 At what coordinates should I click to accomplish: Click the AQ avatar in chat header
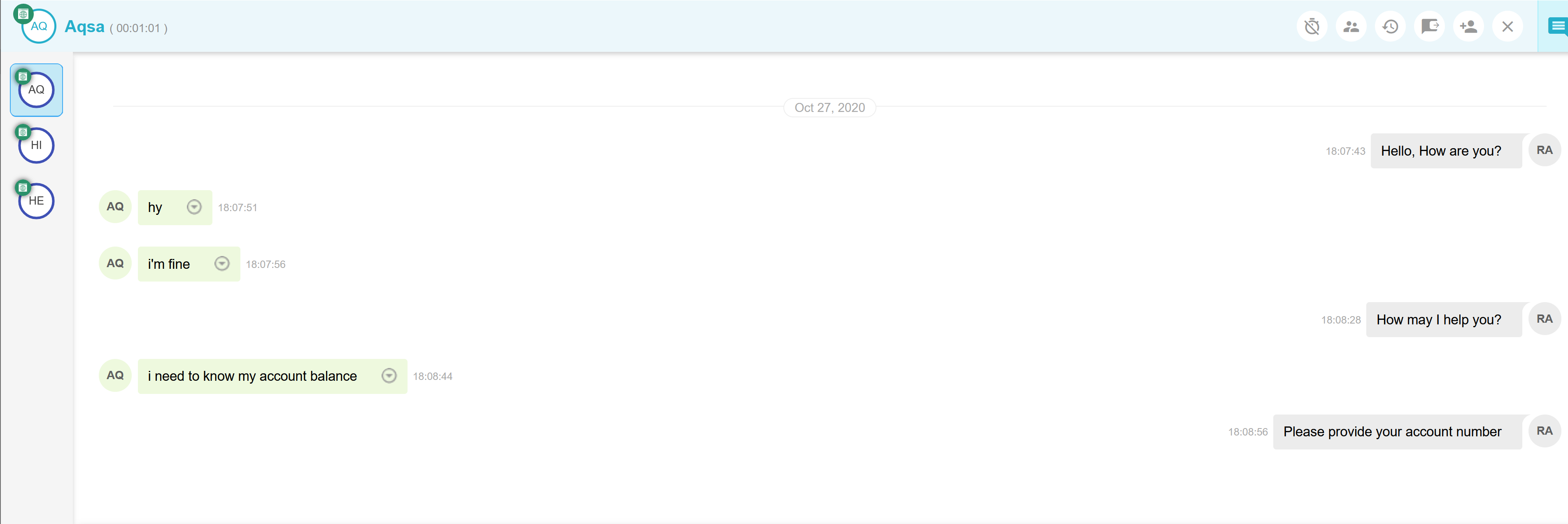coord(38,26)
